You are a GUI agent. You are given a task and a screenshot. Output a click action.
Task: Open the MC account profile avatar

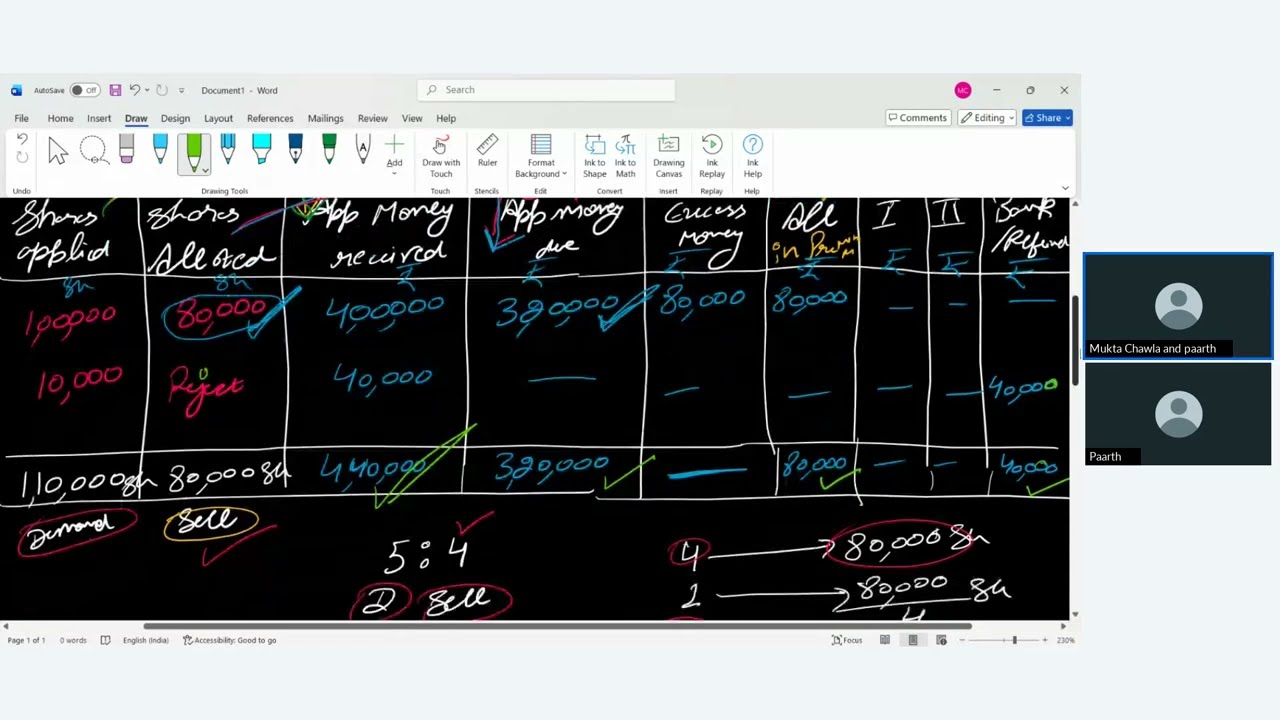pyautogui.click(x=963, y=90)
